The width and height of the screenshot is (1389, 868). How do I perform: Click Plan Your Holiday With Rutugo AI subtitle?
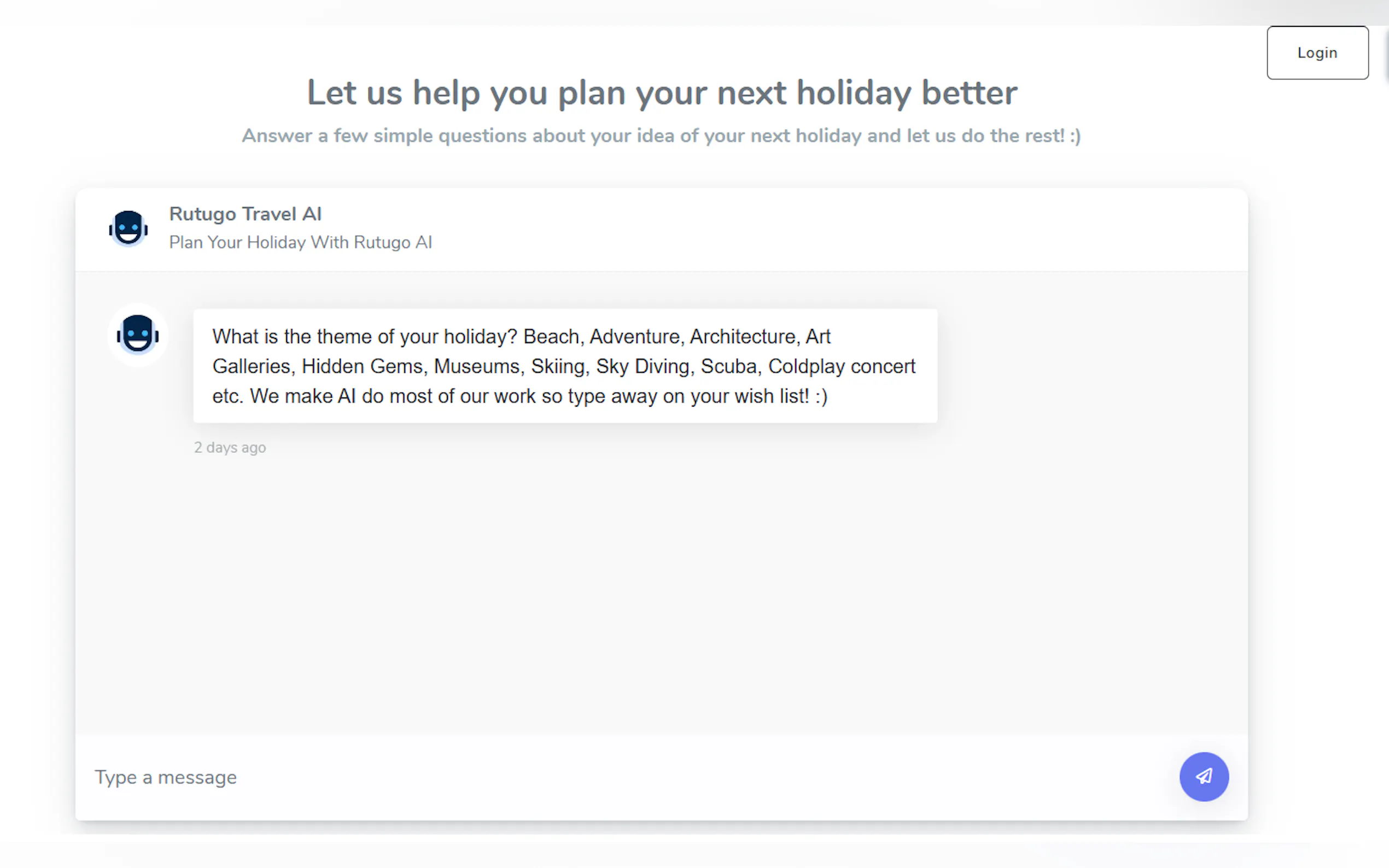point(300,242)
